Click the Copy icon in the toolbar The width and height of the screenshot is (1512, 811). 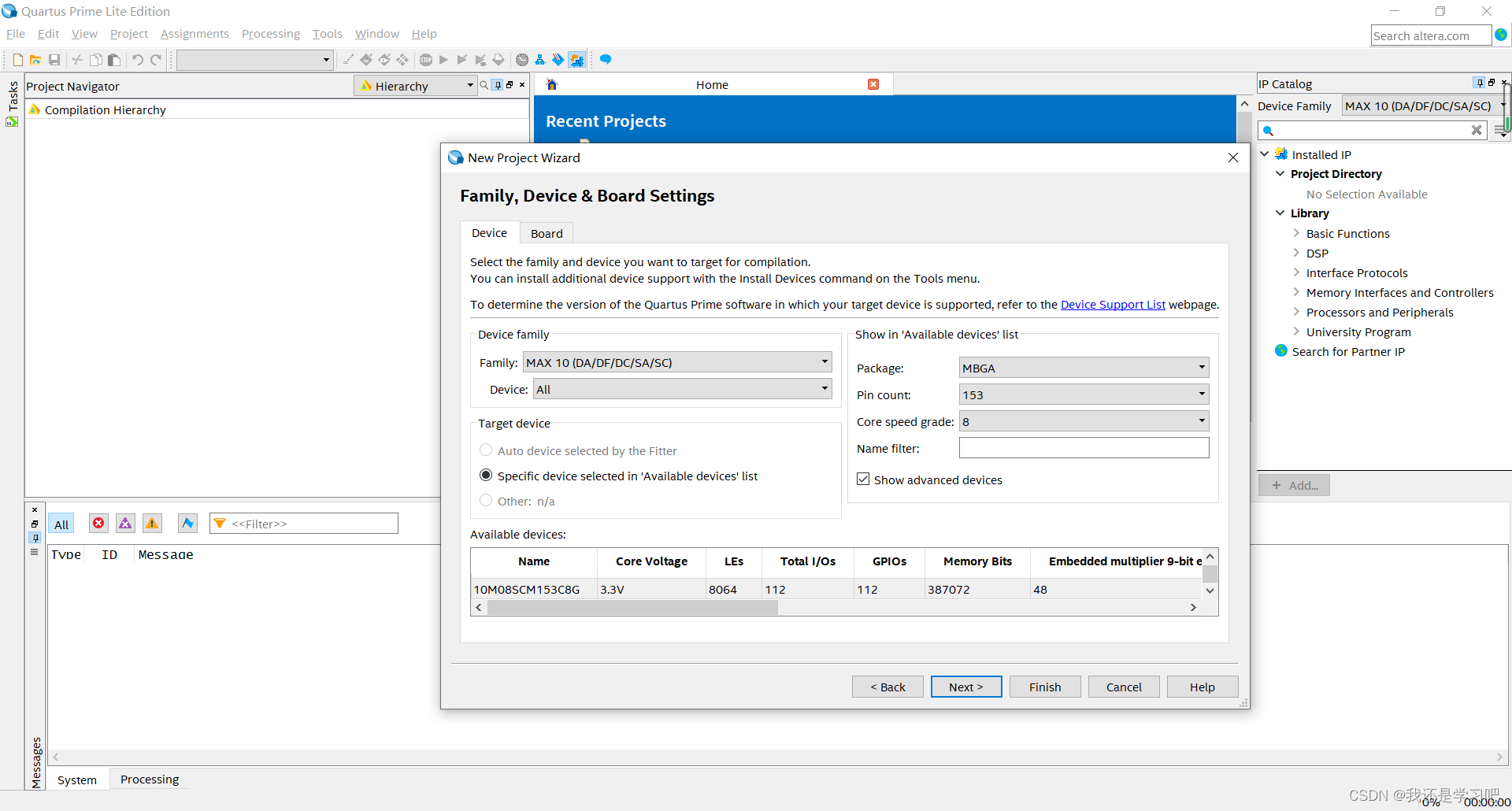point(95,60)
